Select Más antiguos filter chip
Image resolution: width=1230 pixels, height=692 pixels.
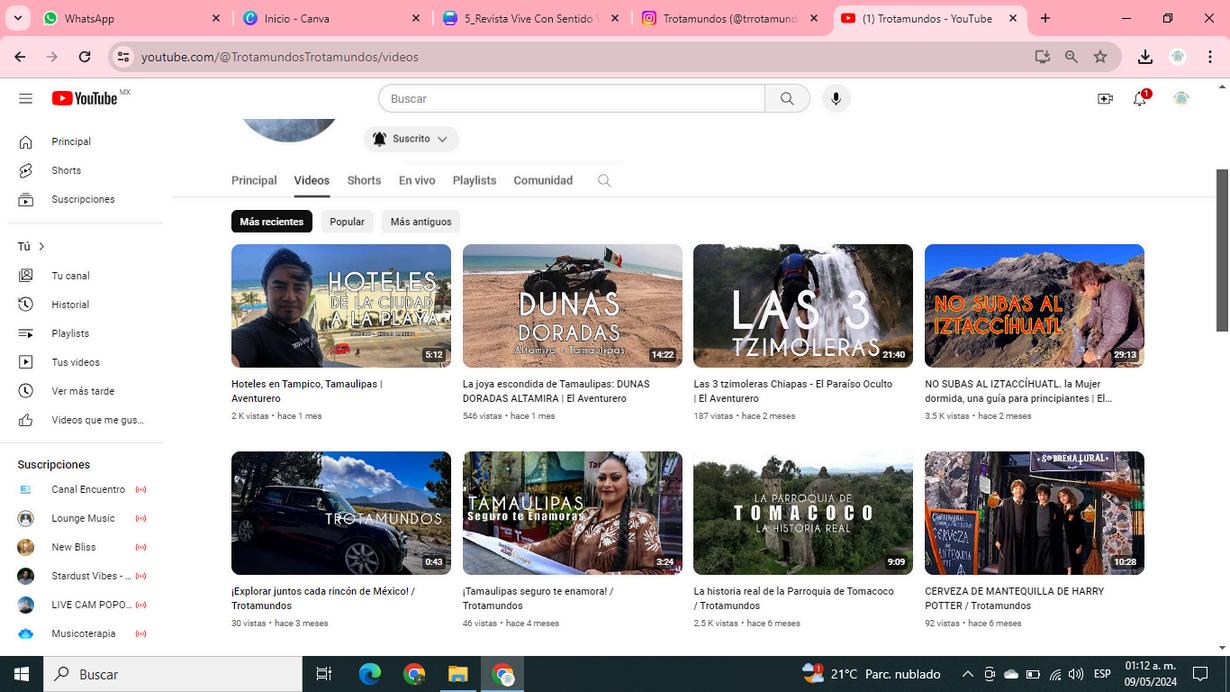pyautogui.click(x=421, y=222)
